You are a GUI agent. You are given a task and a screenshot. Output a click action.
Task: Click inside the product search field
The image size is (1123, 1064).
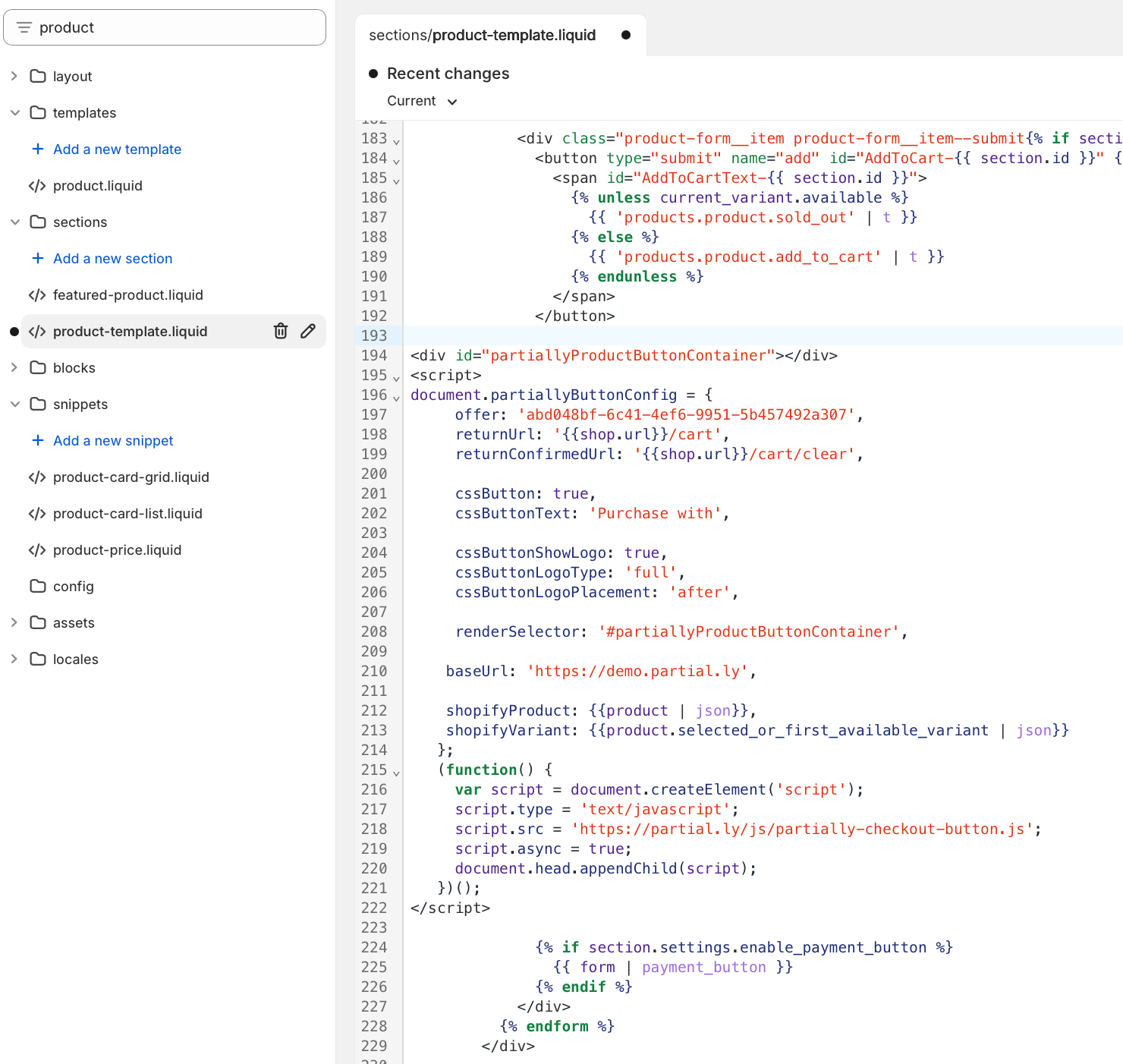(x=152, y=27)
